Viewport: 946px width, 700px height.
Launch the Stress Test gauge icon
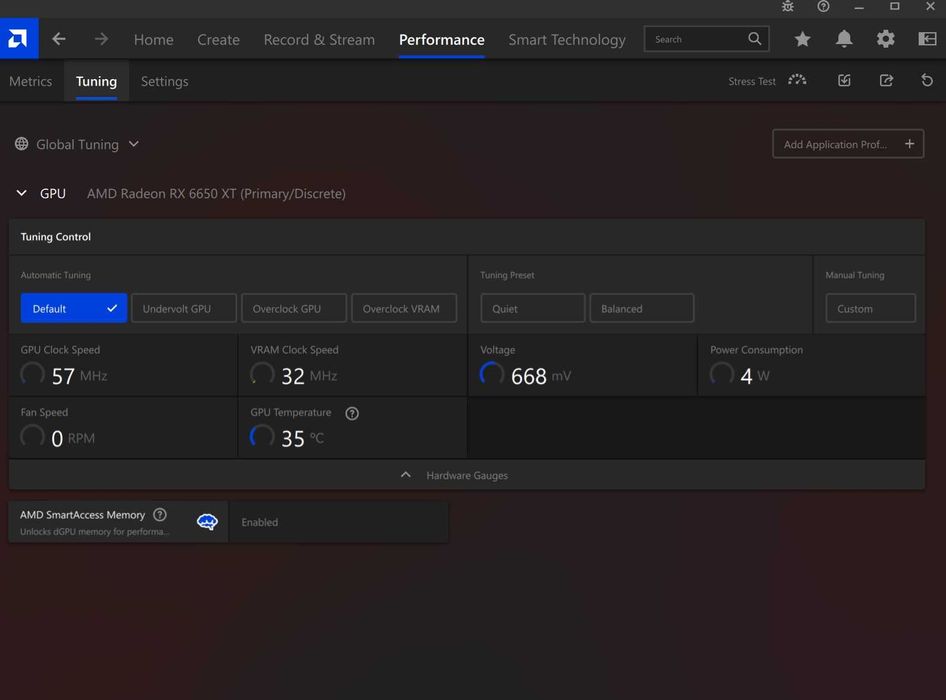797,81
